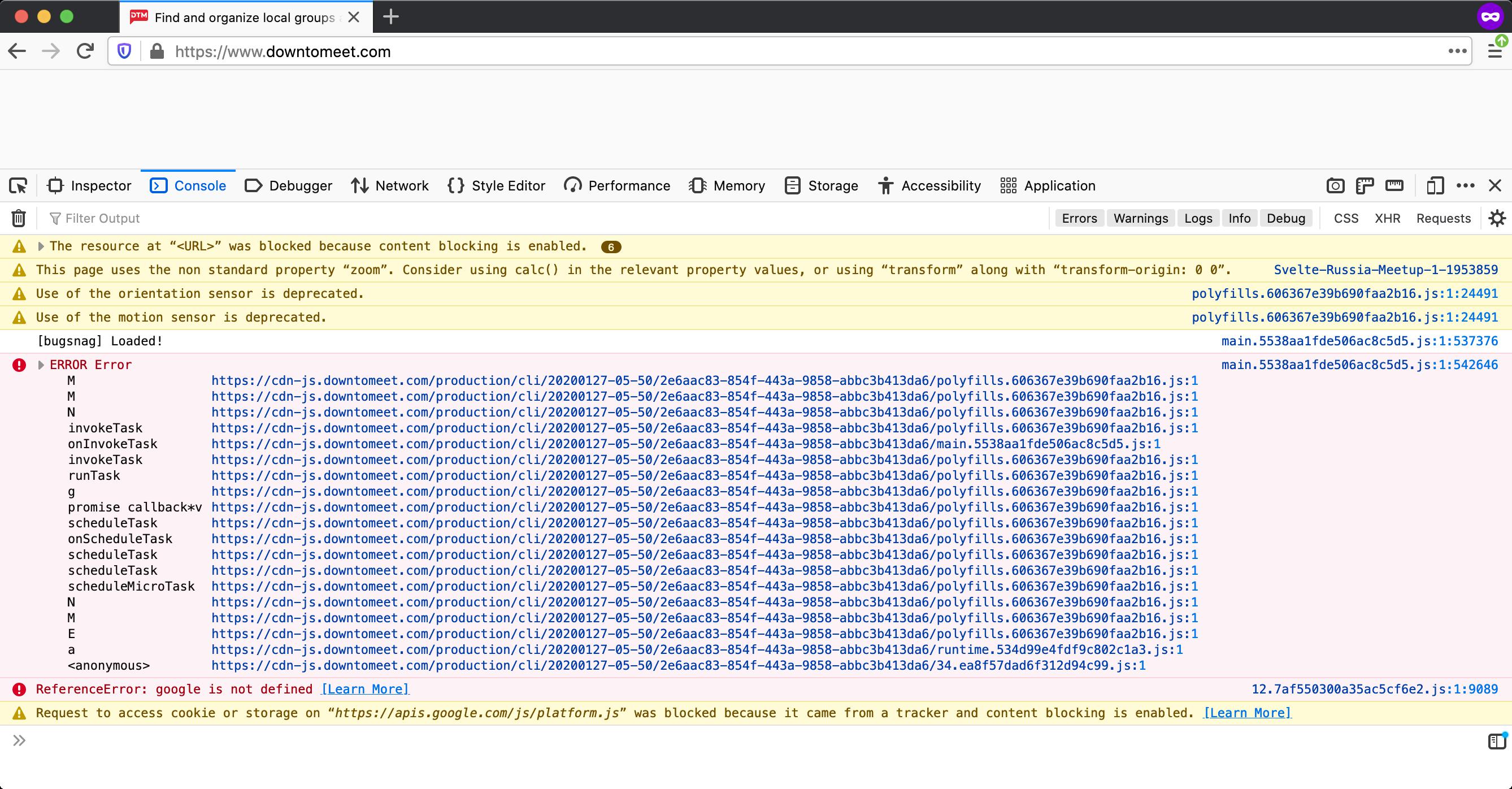Toggle the Warnings filter
The height and width of the screenshot is (789, 1512).
click(1140, 218)
